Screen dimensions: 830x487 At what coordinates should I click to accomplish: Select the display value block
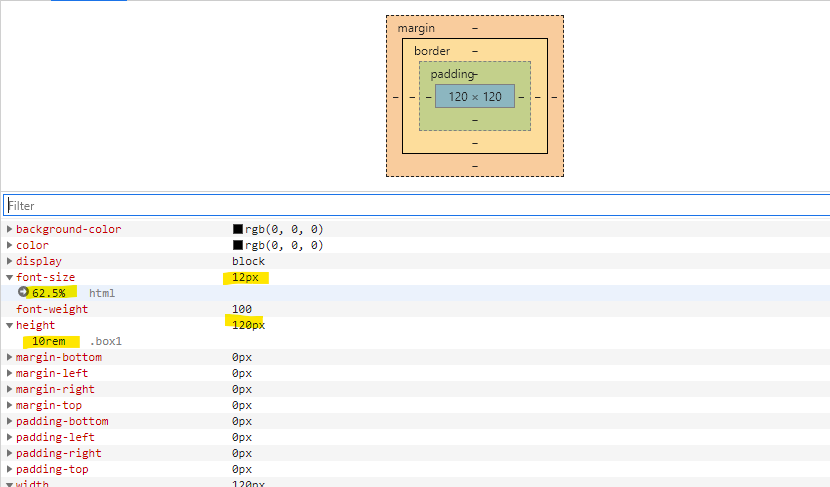(248, 261)
